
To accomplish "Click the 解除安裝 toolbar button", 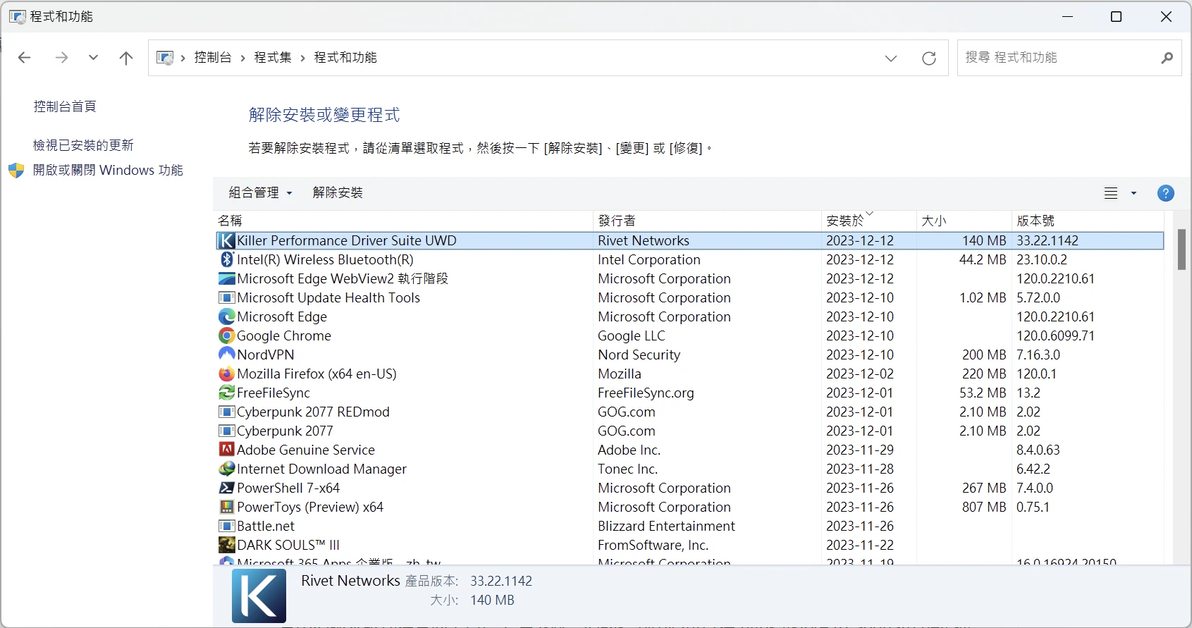I will (x=338, y=193).
